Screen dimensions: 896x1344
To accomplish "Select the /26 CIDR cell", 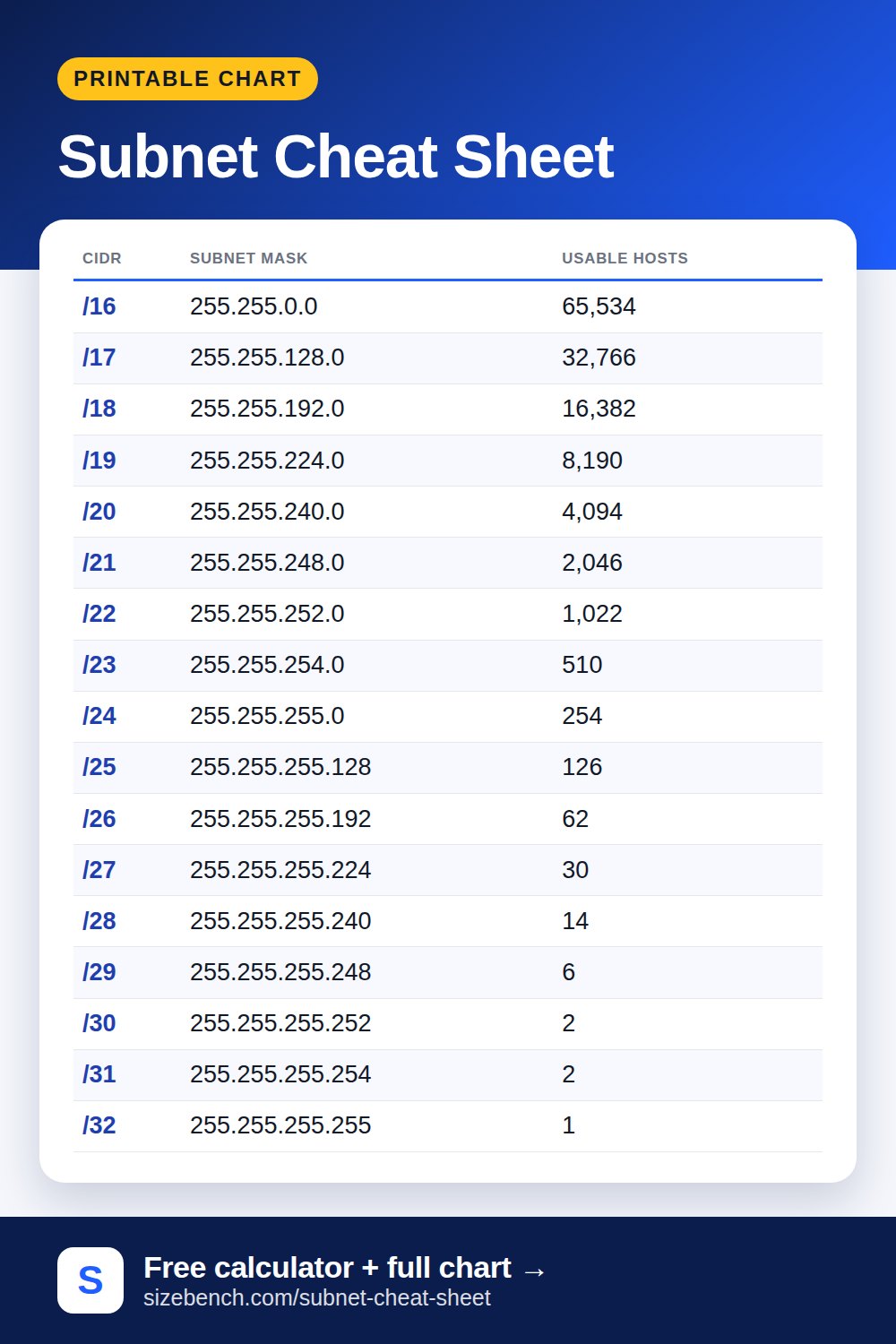I will pos(99,819).
